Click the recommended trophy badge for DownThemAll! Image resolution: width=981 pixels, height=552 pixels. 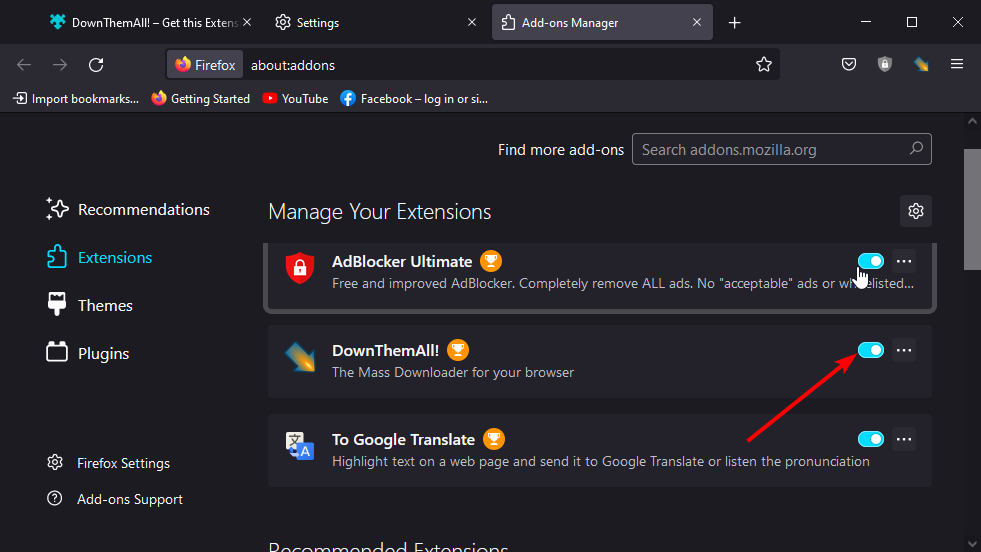(457, 350)
